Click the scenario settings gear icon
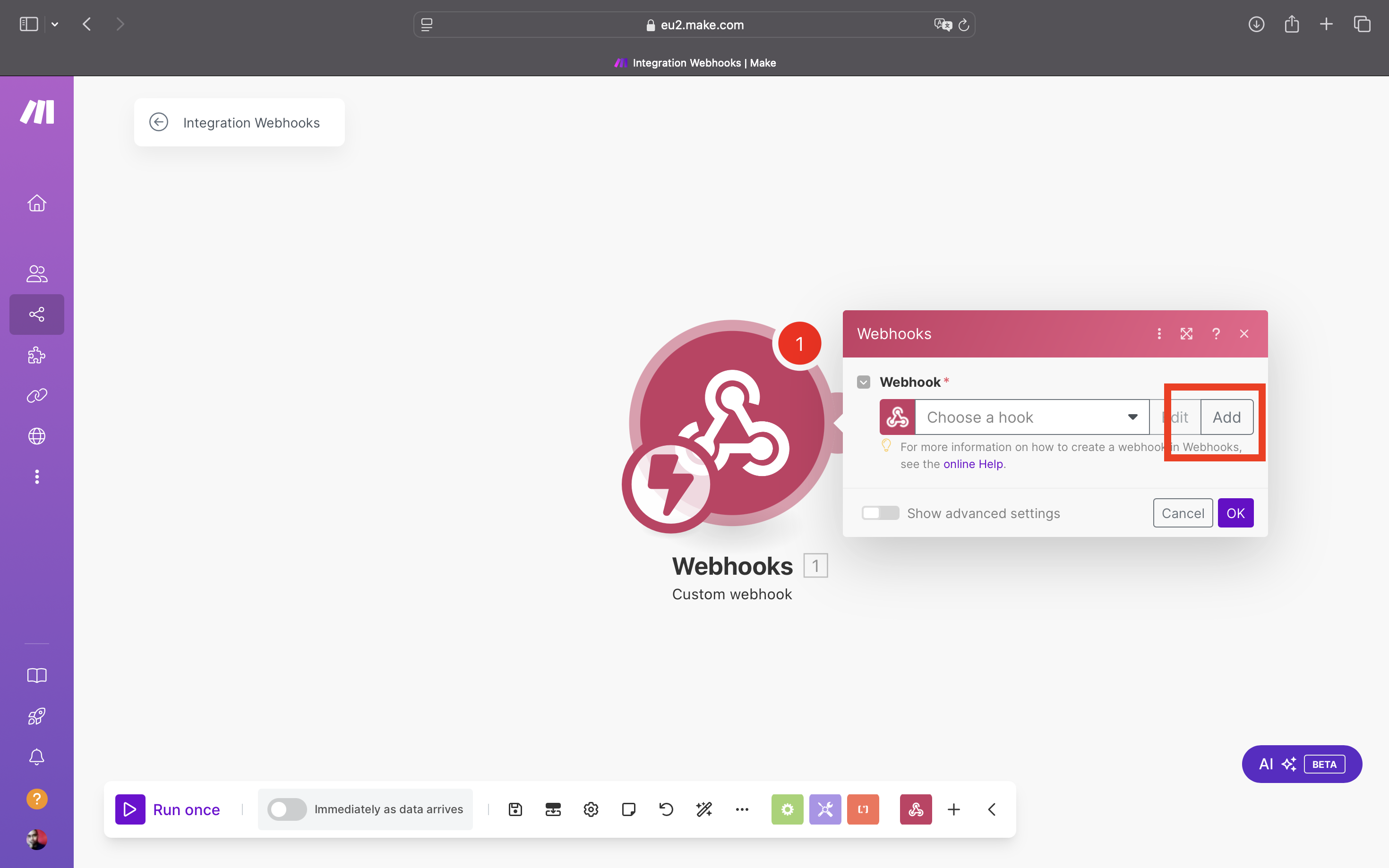The image size is (1389, 868). (591, 809)
